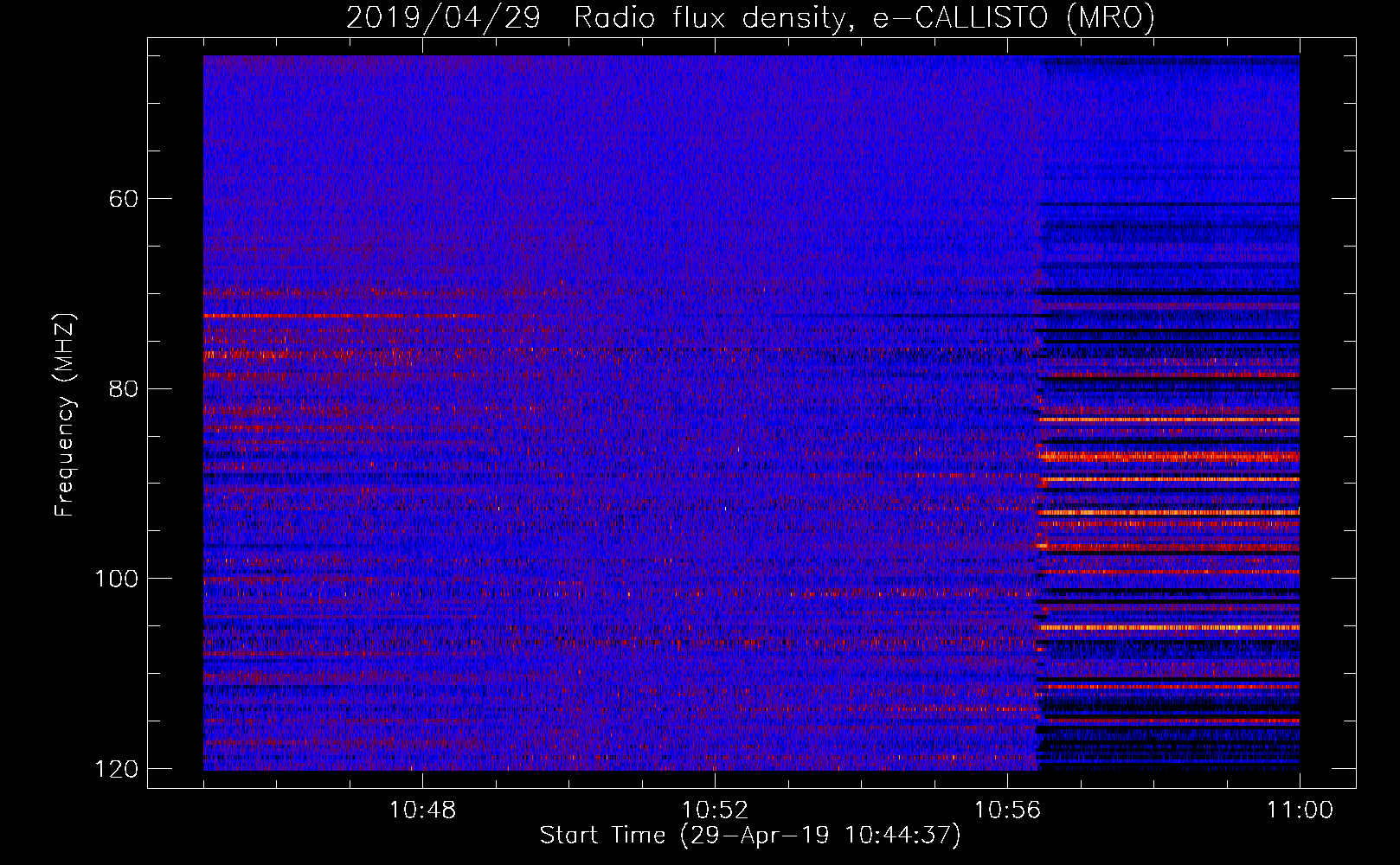The width and height of the screenshot is (1400, 865).
Task: Click the 'Frequency (MHZ)' axis label
Action: click(65, 415)
